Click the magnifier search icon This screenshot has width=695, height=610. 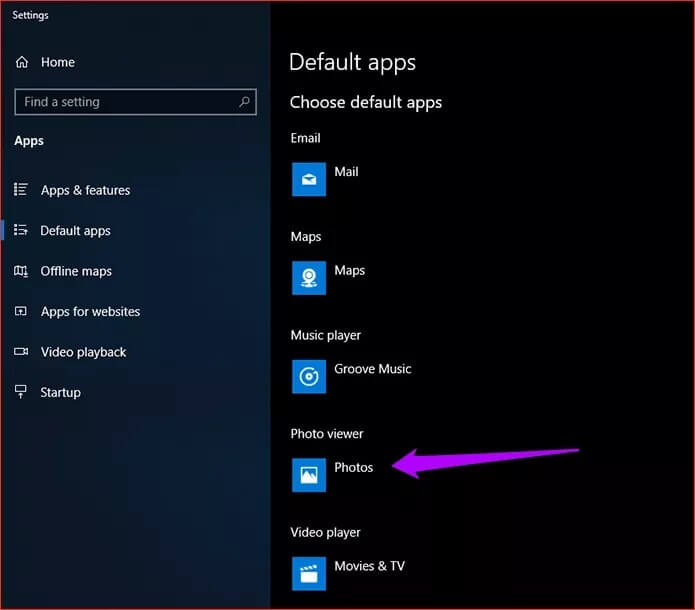click(x=244, y=102)
